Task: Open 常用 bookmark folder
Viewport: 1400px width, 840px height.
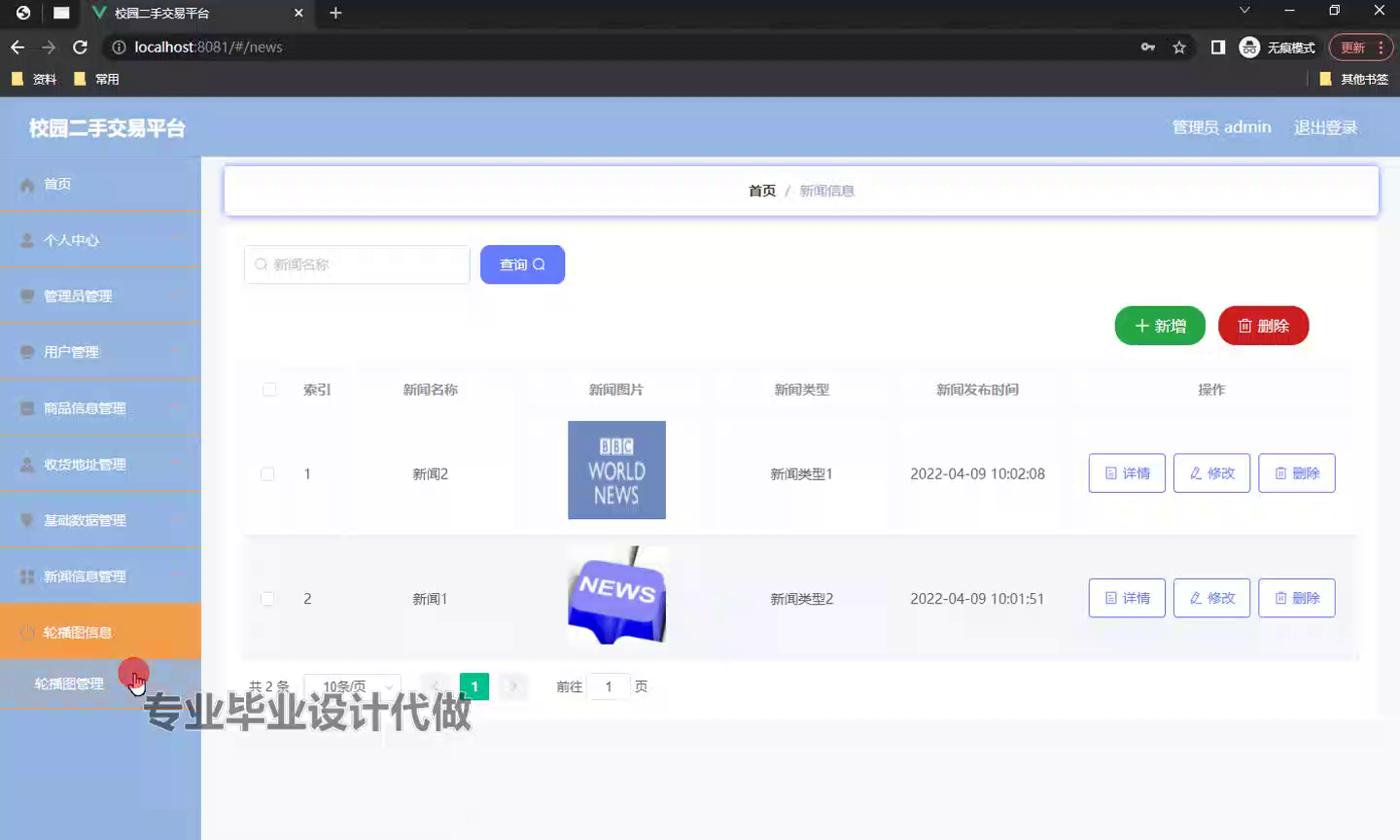Action: pos(96,79)
